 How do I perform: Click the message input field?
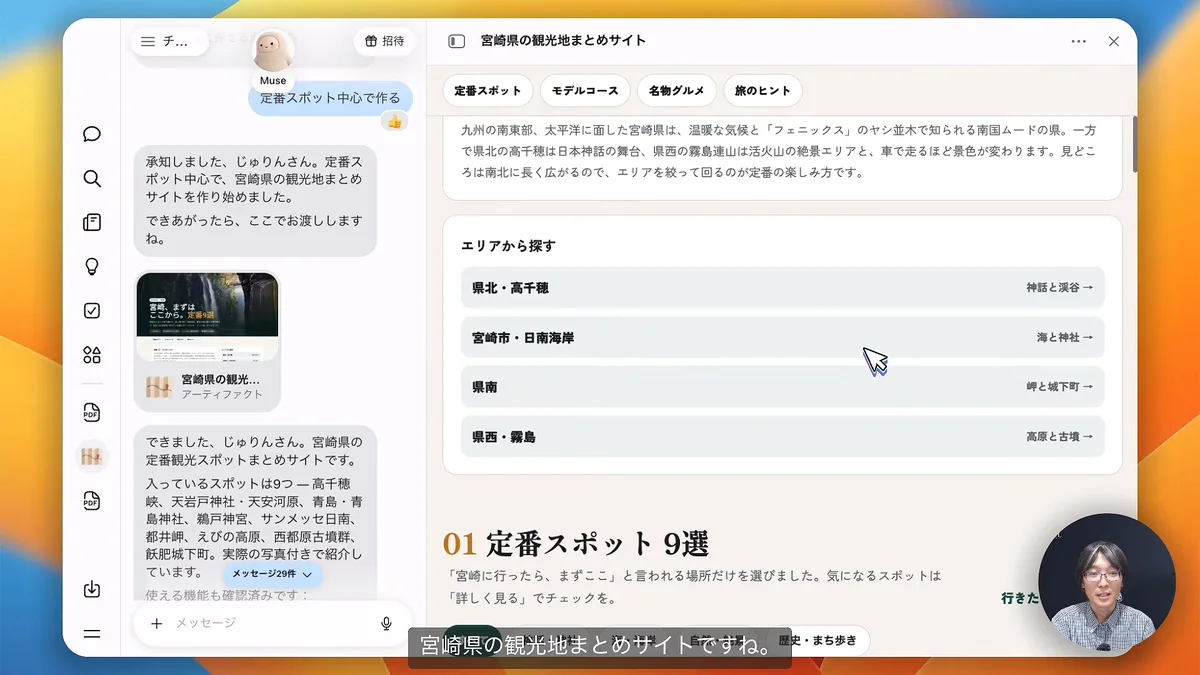tap(272, 623)
